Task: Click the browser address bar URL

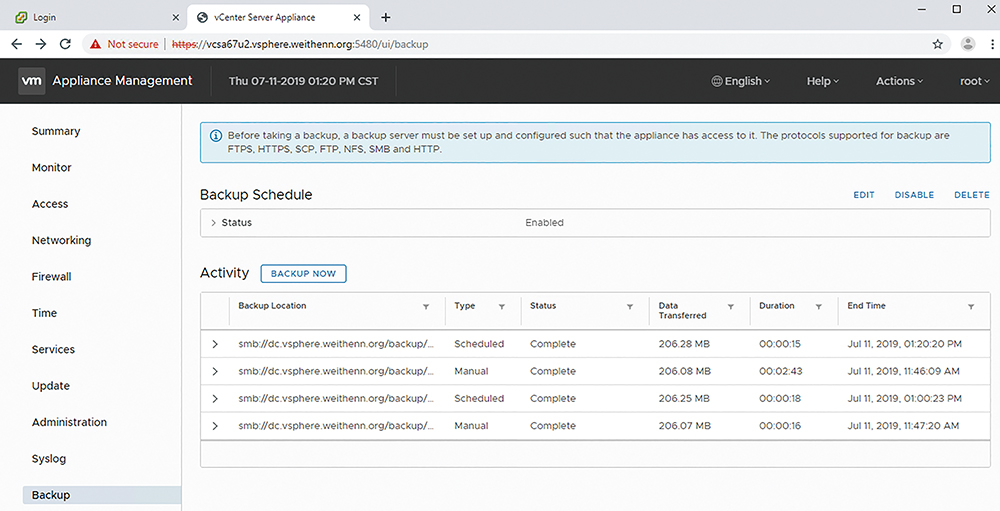Action: (300, 44)
